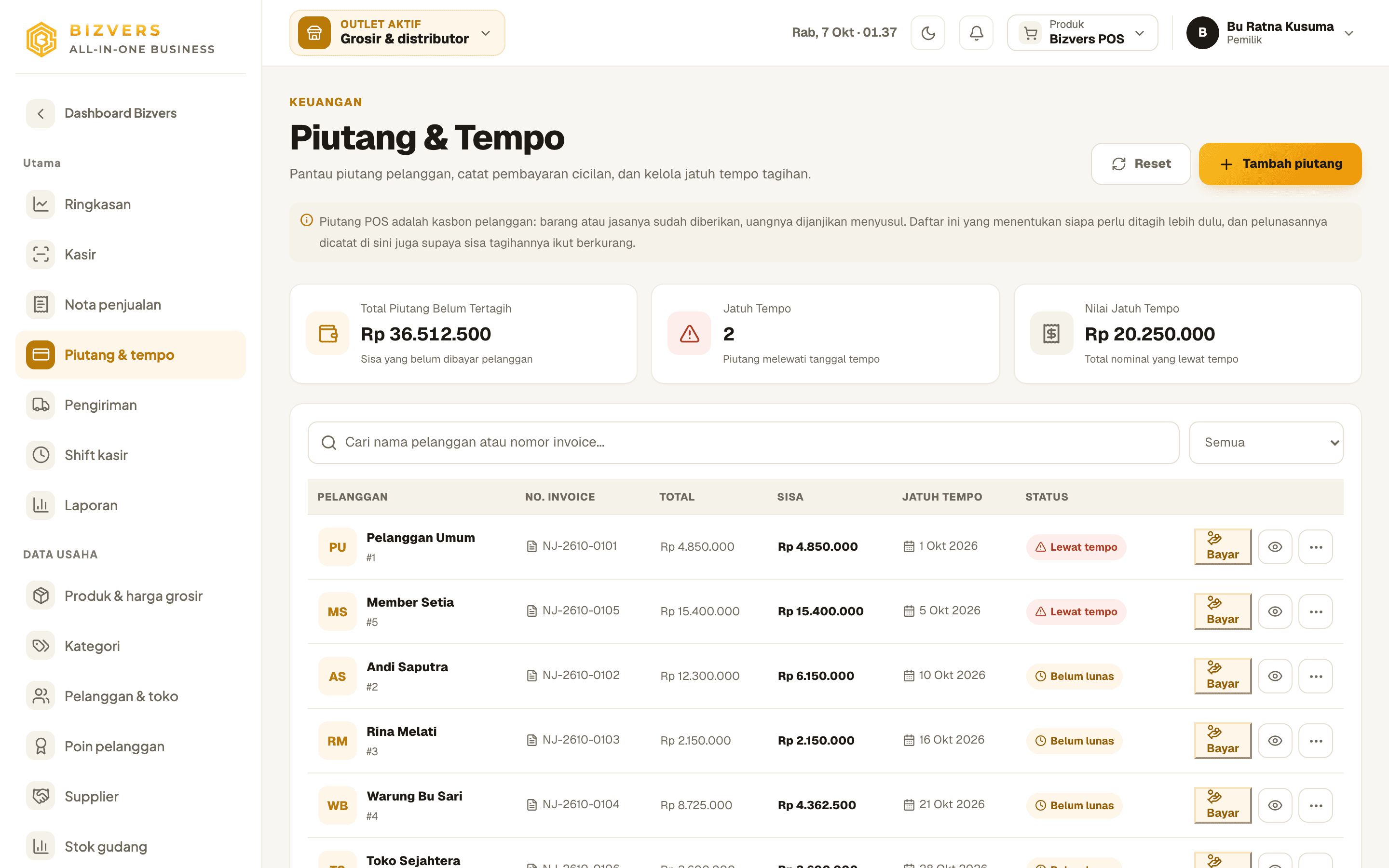Click Belum lunas badge for Warung Bu Sari

tap(1074, 805)
